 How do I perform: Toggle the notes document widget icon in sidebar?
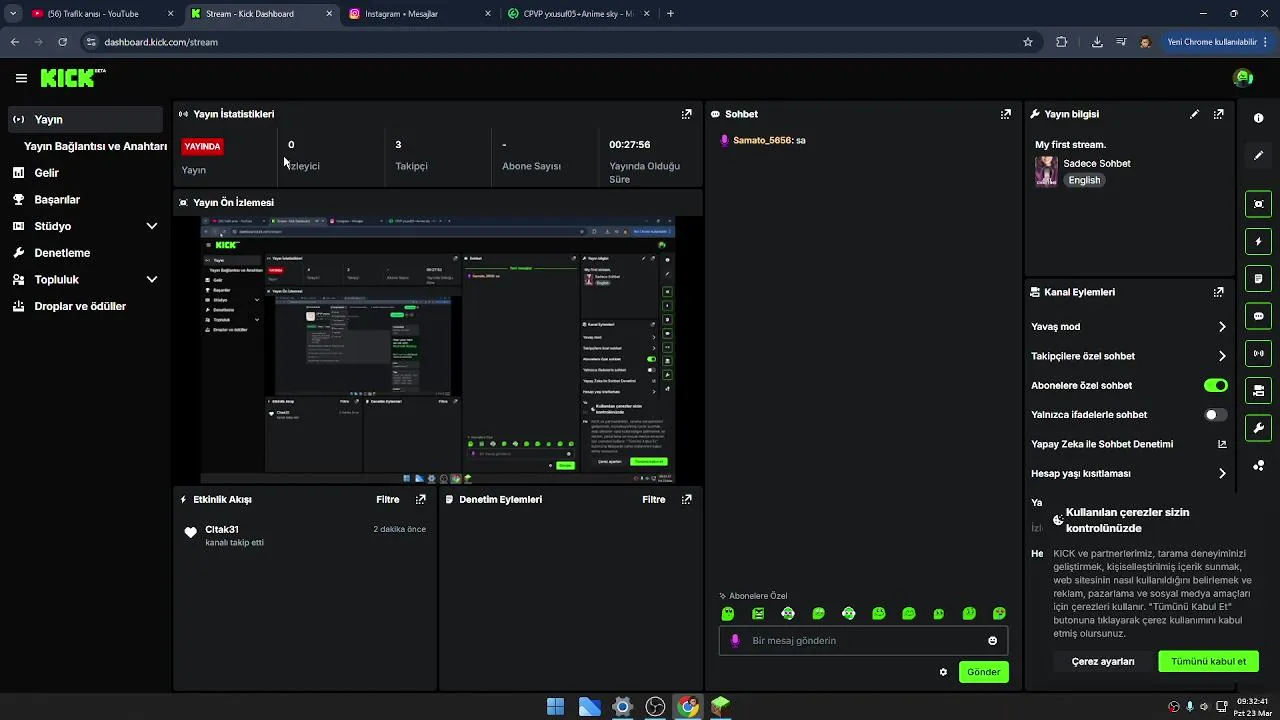tap(1258, 278)
